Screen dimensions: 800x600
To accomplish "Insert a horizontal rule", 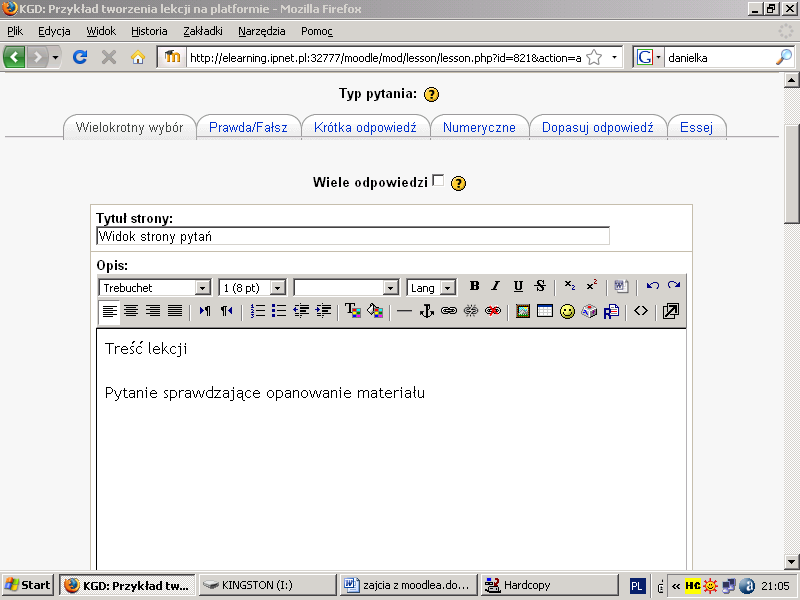I will tap(404, 311).
